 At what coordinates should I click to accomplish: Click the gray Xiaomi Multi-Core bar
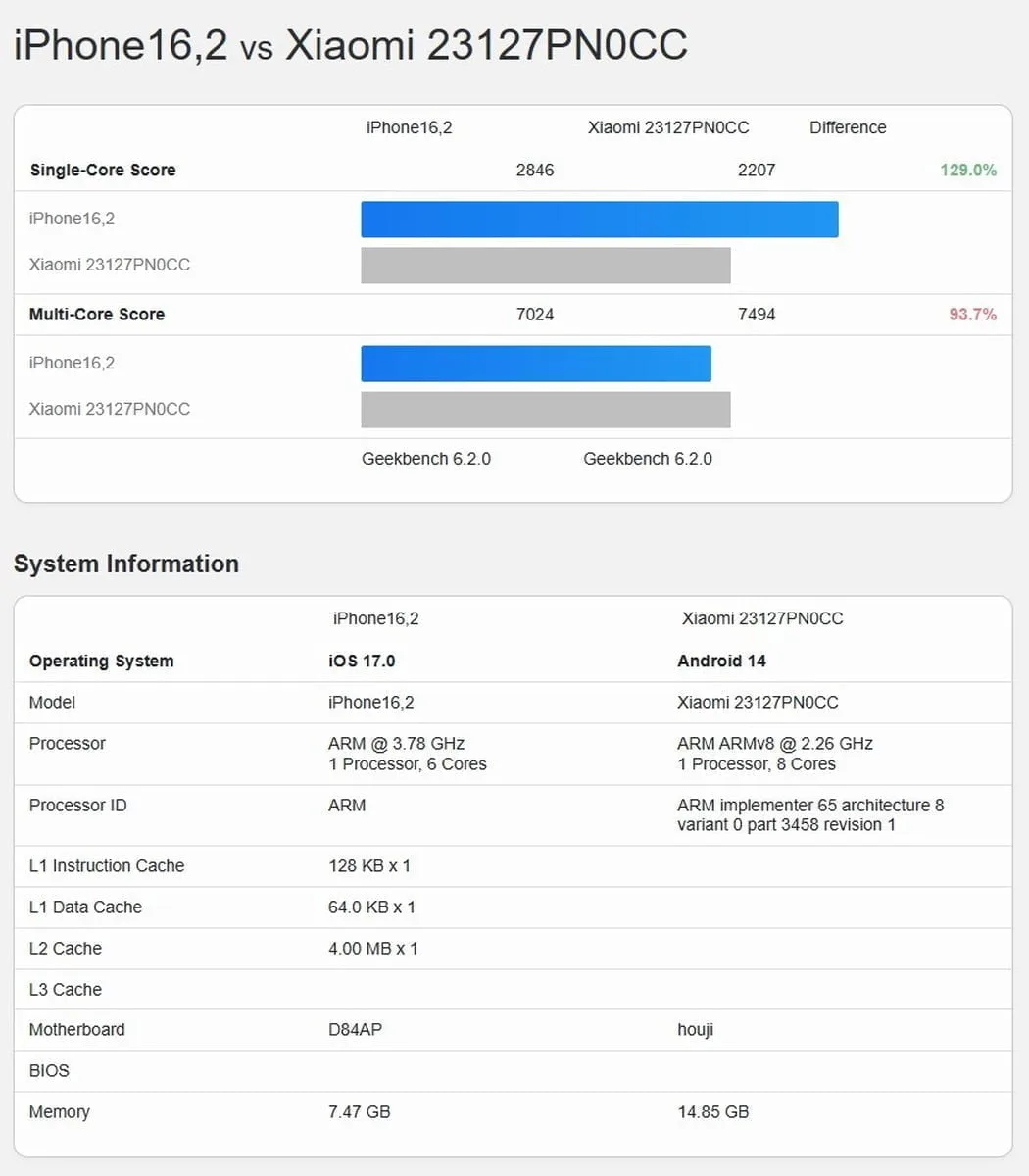pos(545,410)
